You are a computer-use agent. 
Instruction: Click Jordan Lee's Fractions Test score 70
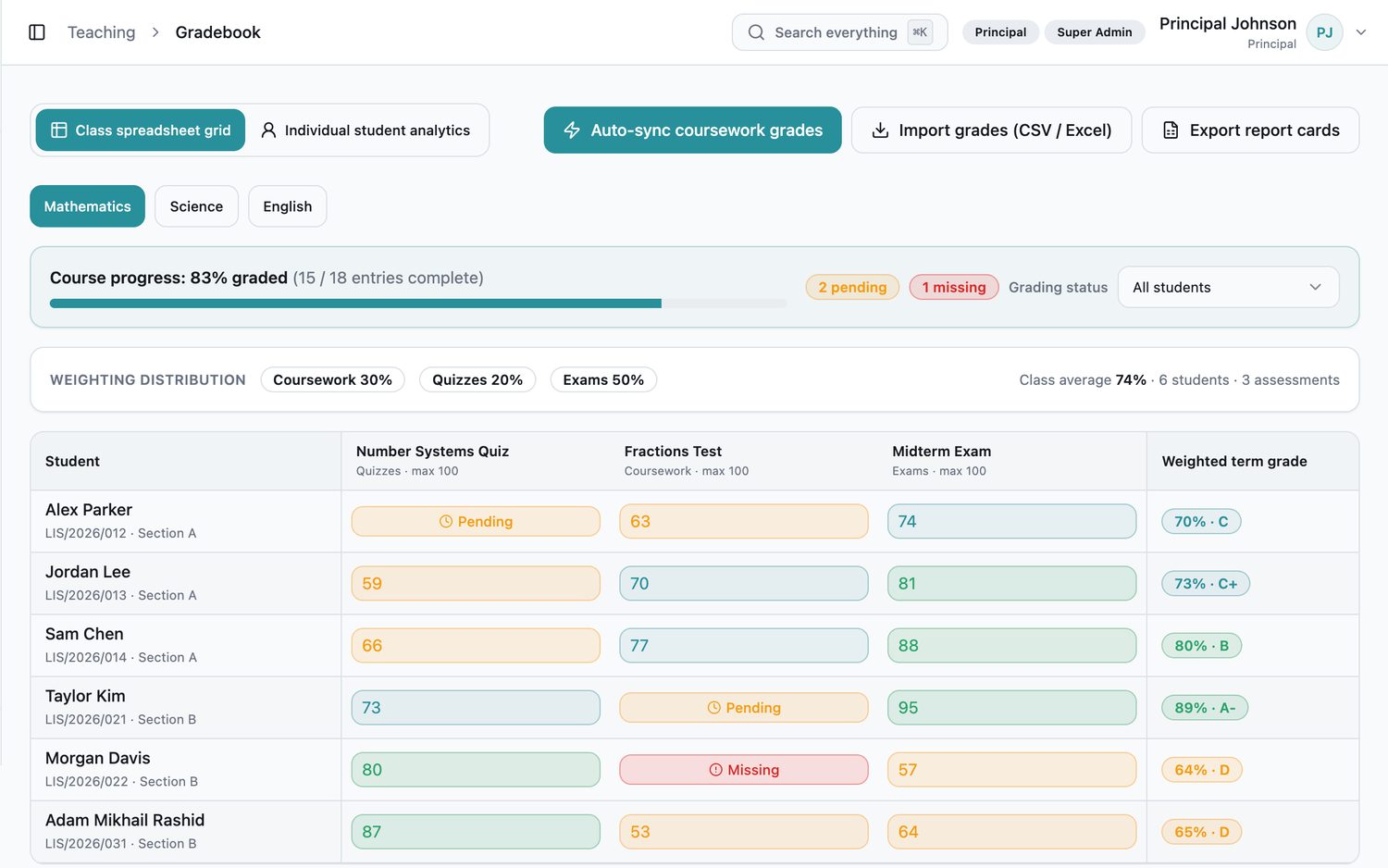pyautogui.click(x=744, y=584)
